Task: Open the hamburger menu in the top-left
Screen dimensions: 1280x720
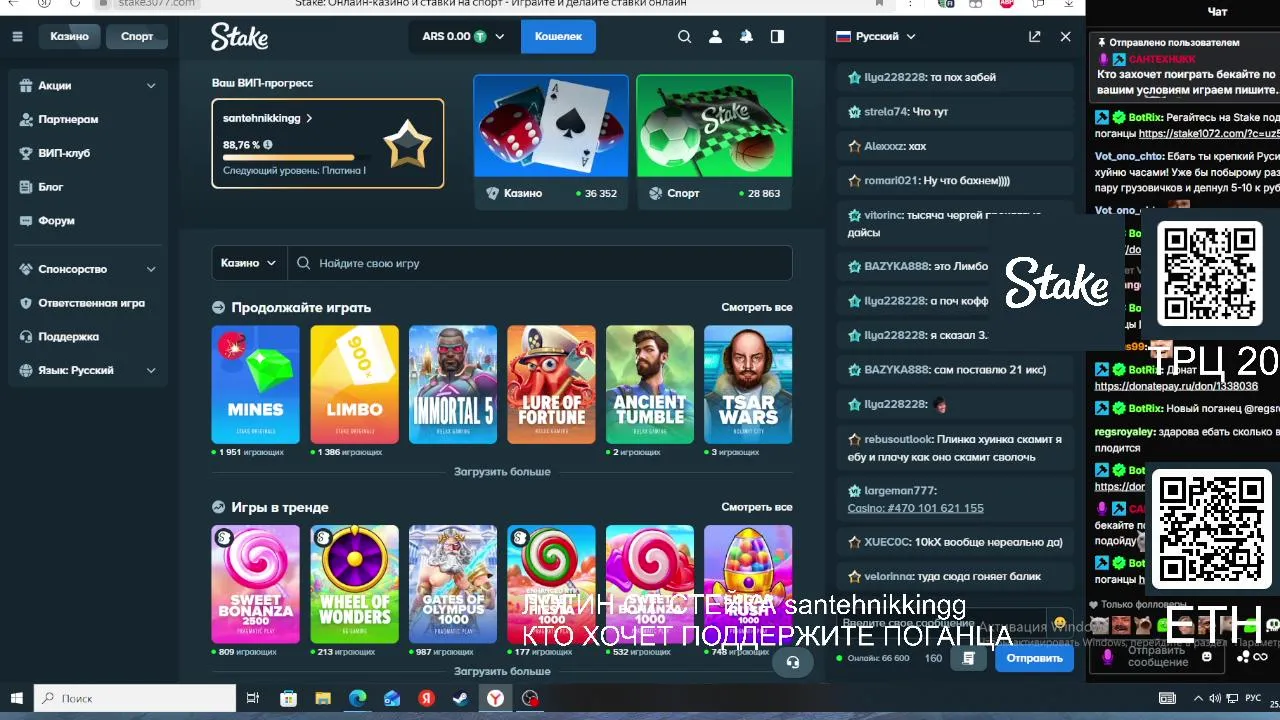Action: pyautogui.click(x=17, y=36)
